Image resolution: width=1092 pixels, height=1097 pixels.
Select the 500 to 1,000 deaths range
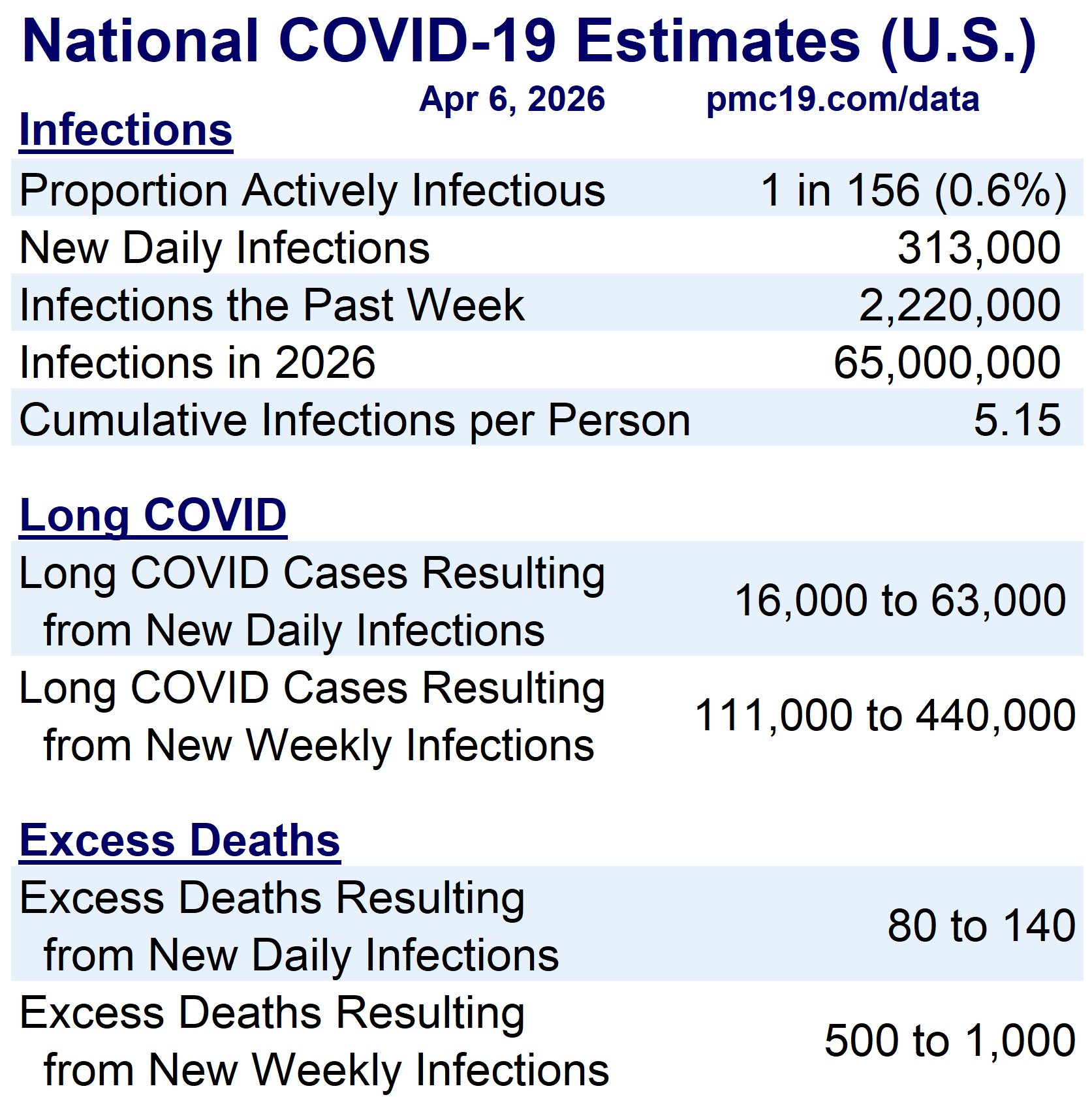950,1040
